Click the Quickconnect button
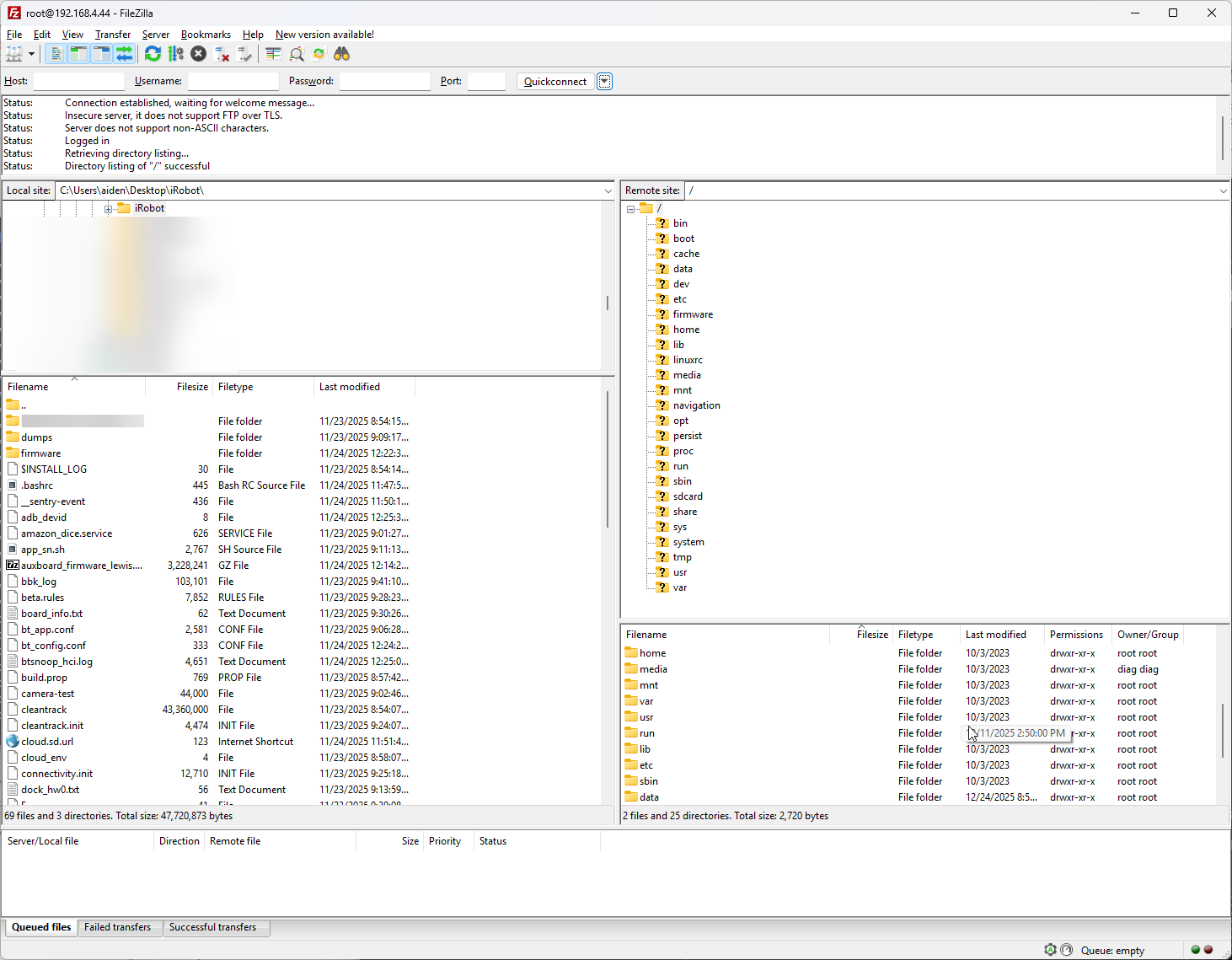Screen dimensions: 1232x960 tap(554, 82)
